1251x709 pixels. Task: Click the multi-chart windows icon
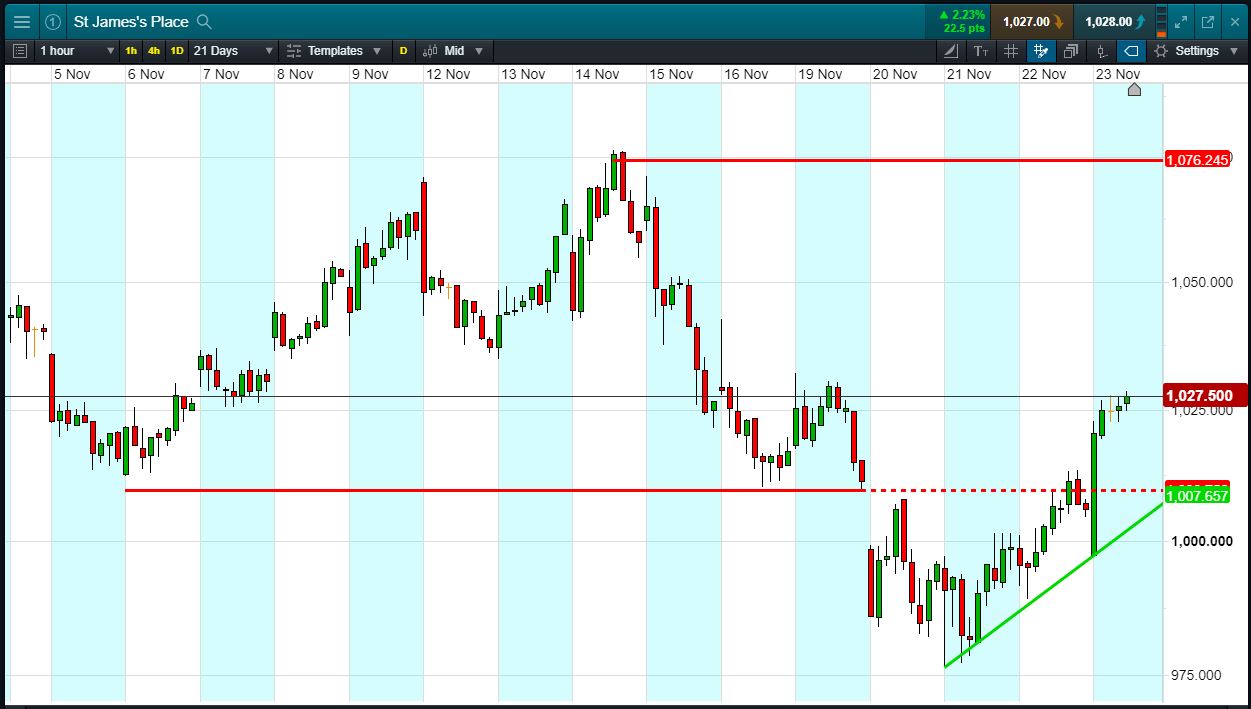pyautogui.click(x=1071, y=50)
